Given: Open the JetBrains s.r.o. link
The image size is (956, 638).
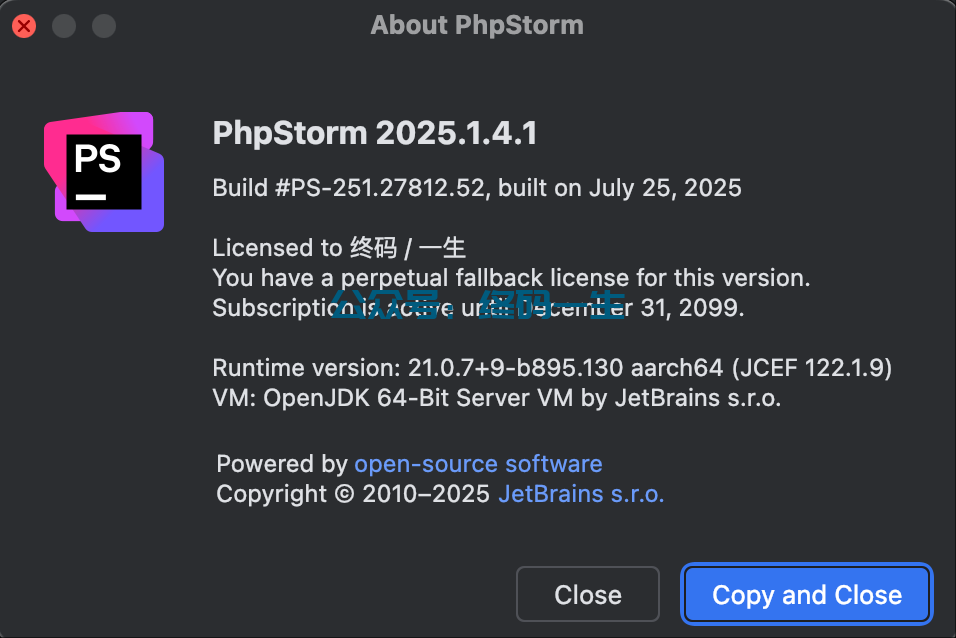Looking at the screenshot, I should (580, 494).
